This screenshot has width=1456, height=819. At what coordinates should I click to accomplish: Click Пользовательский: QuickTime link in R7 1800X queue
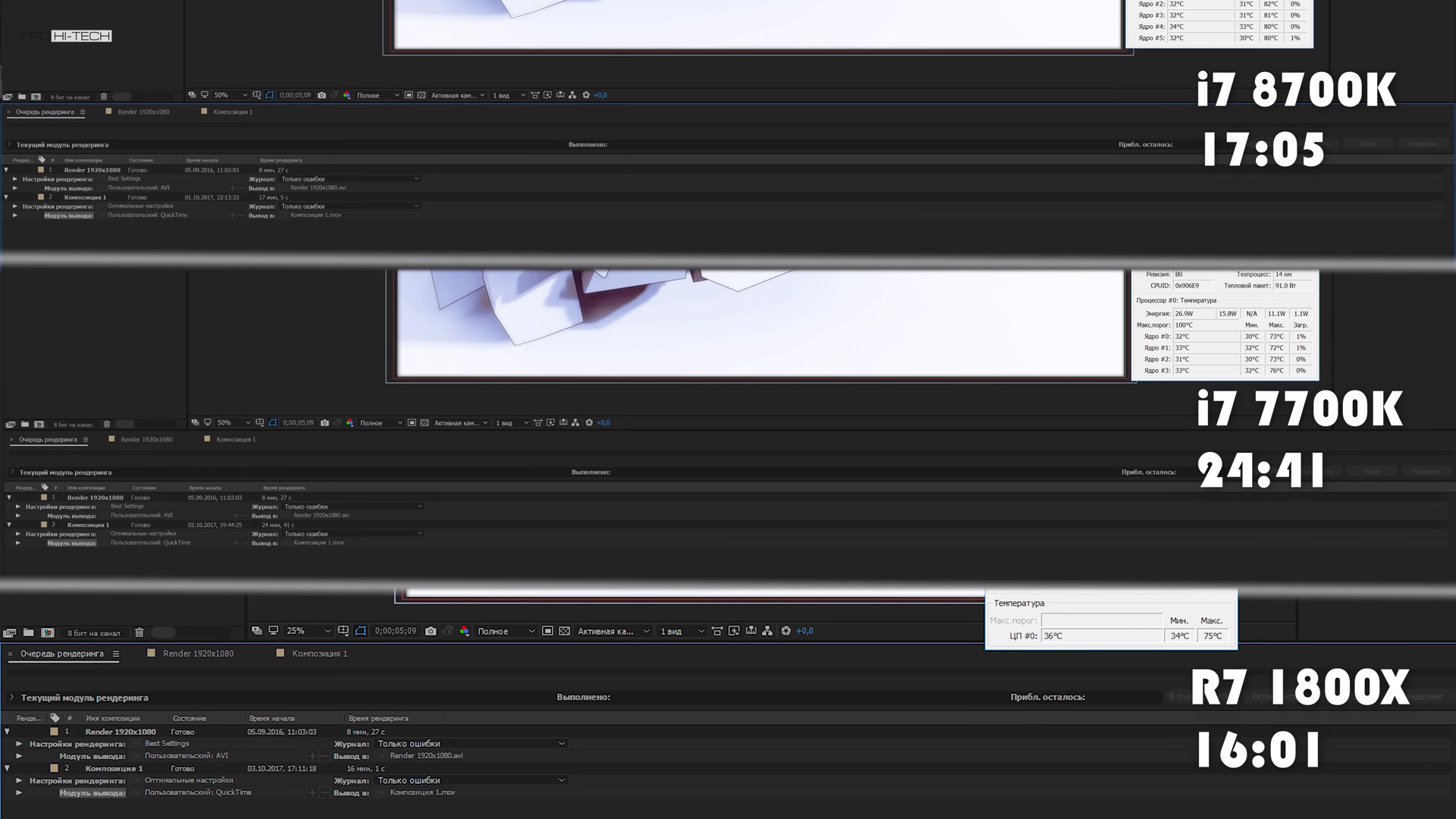tap(198, 792)
